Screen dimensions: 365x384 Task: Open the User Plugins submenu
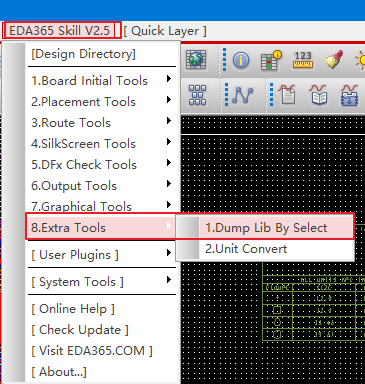[x=102, y=255]
